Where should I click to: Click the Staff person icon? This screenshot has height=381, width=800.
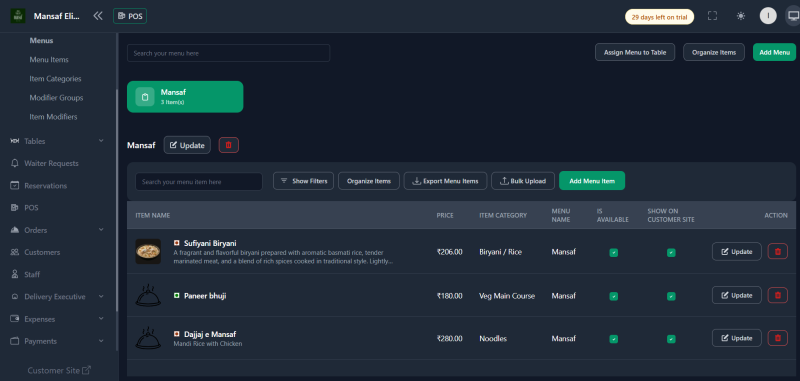[15, 274]
